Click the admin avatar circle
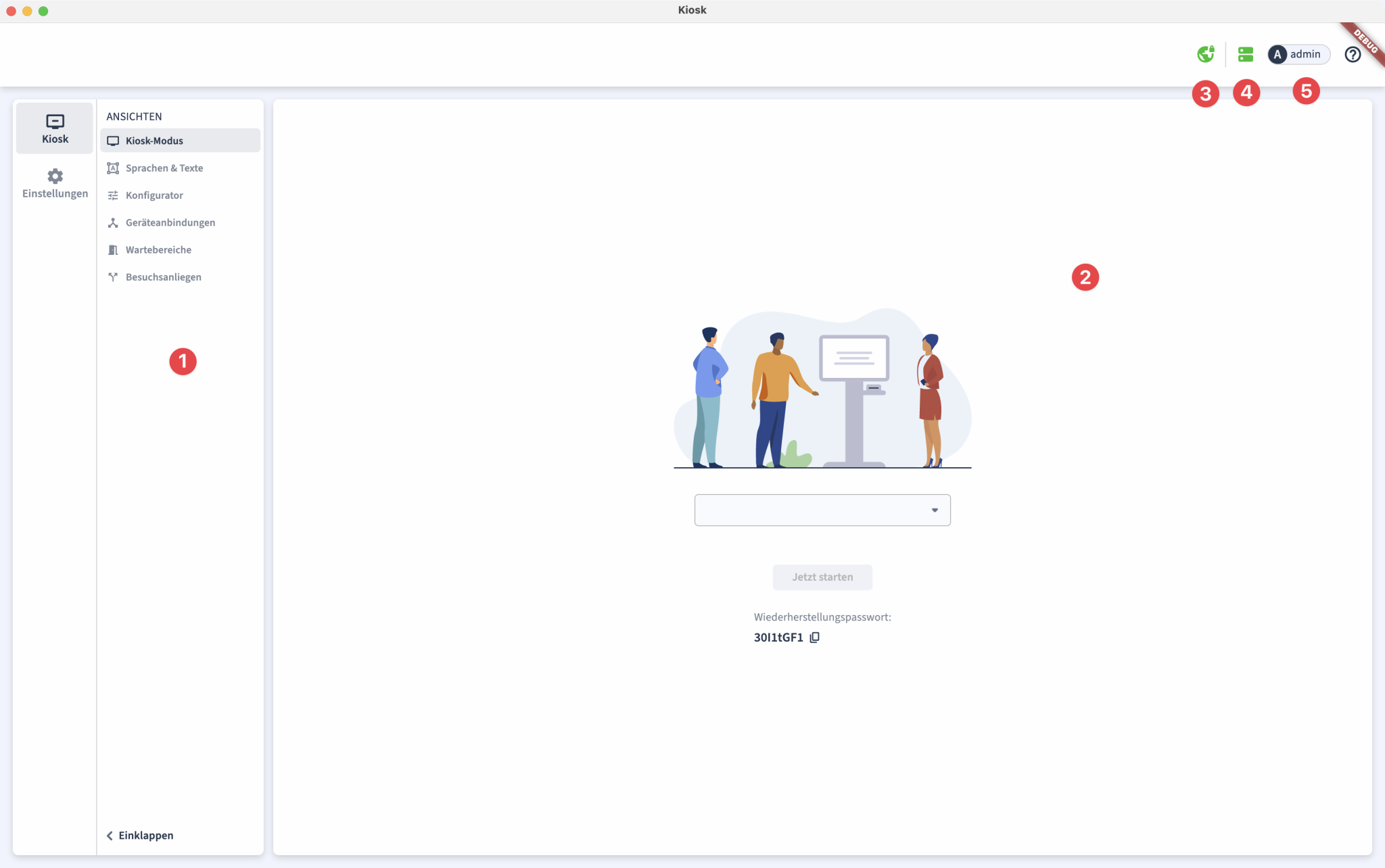The width and height of the screenshot is (1385, 868). click(x=1277, y=54)
